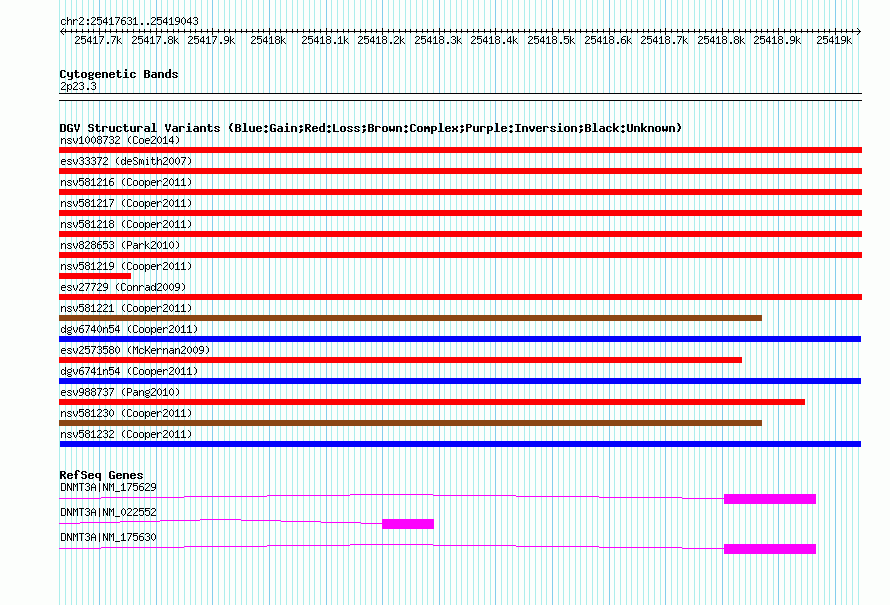Click the nsv581219 (Cooper2011) label
Screen dimensions: 890x605
(x=126, y=266)
